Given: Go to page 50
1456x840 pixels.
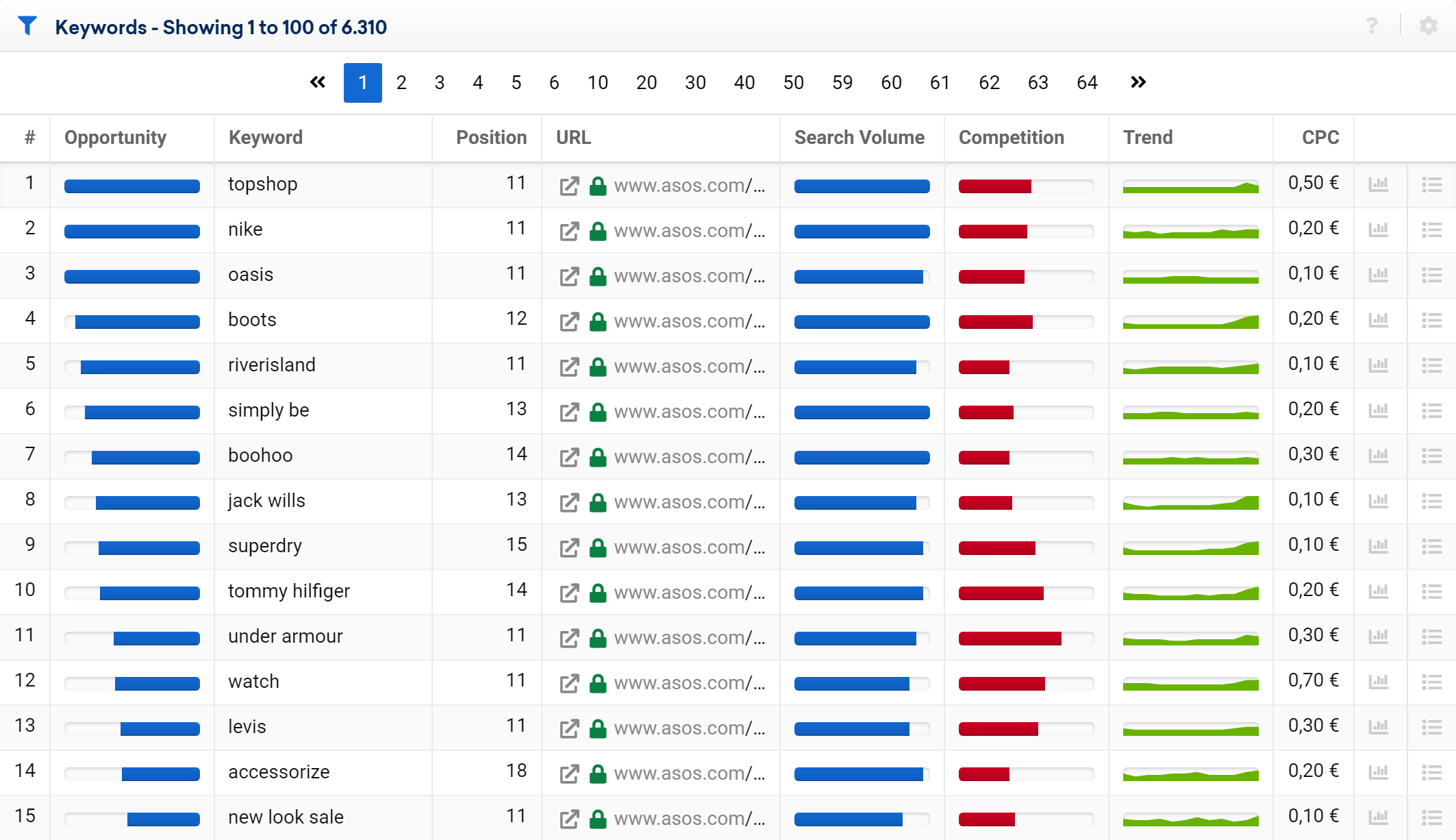Looking at the screenshot, I should pos(793,83).
